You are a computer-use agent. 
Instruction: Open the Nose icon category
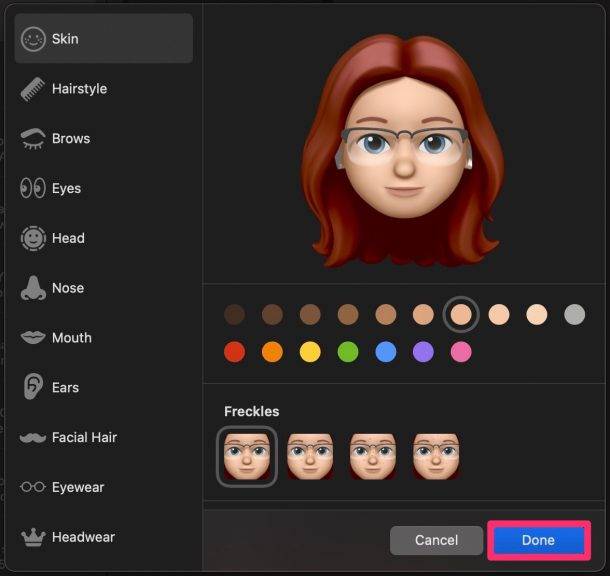coord(34,288)
